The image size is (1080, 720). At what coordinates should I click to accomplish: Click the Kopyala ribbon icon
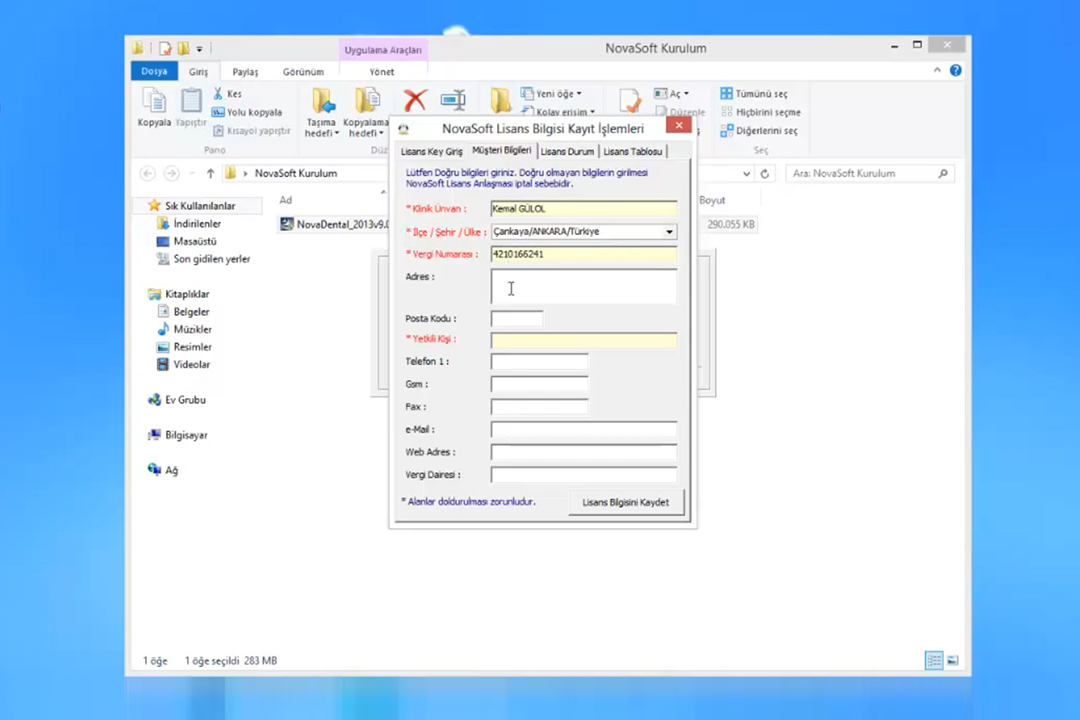[154, 107]
